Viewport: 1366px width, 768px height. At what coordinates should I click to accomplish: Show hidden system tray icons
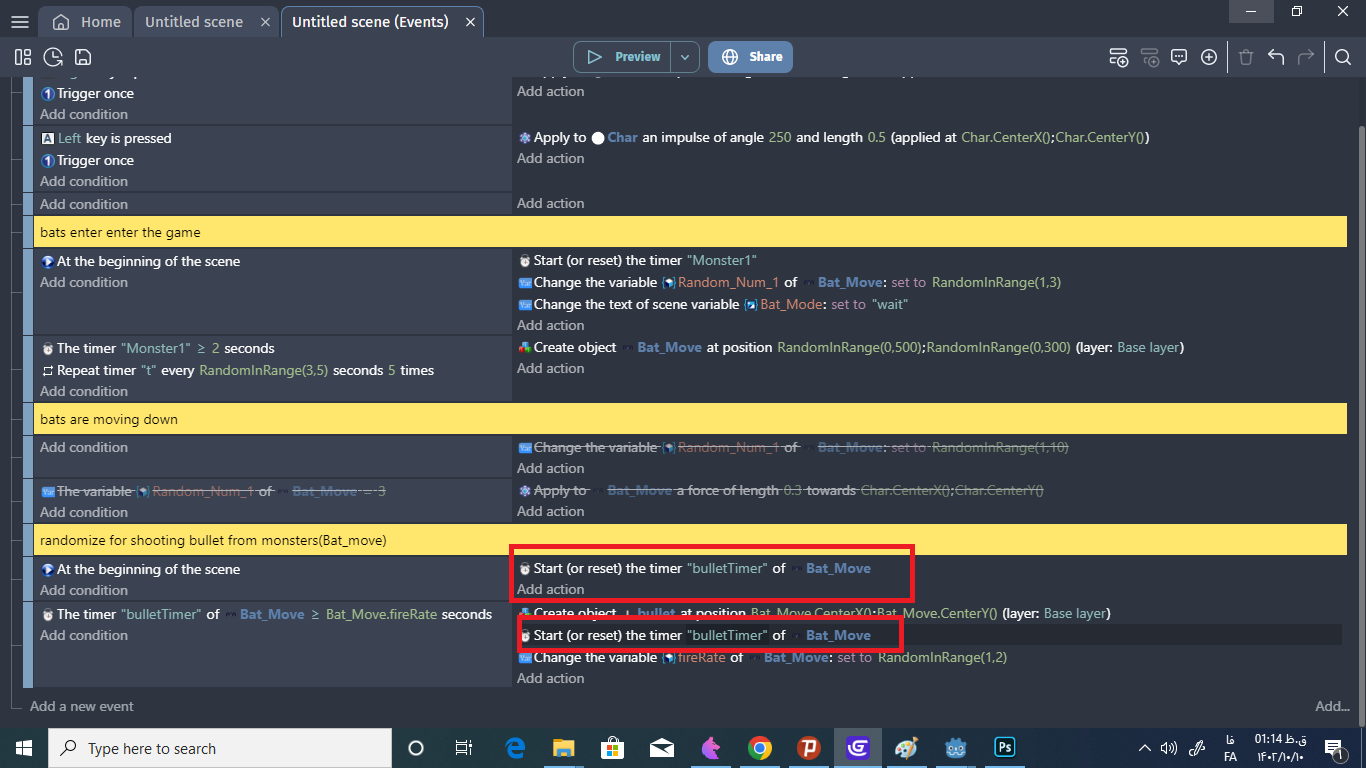1144,748
